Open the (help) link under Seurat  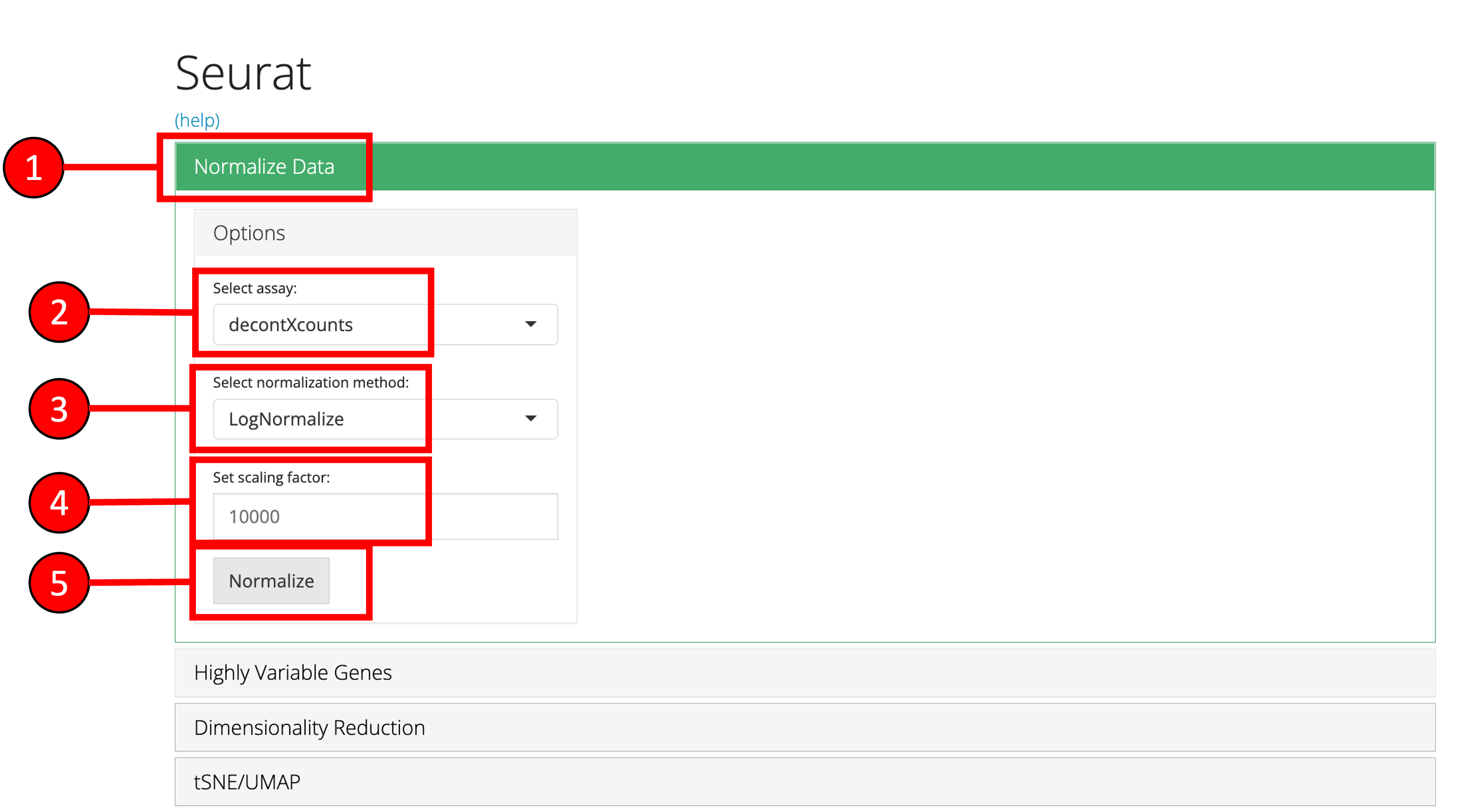click(x=197, y=120)
